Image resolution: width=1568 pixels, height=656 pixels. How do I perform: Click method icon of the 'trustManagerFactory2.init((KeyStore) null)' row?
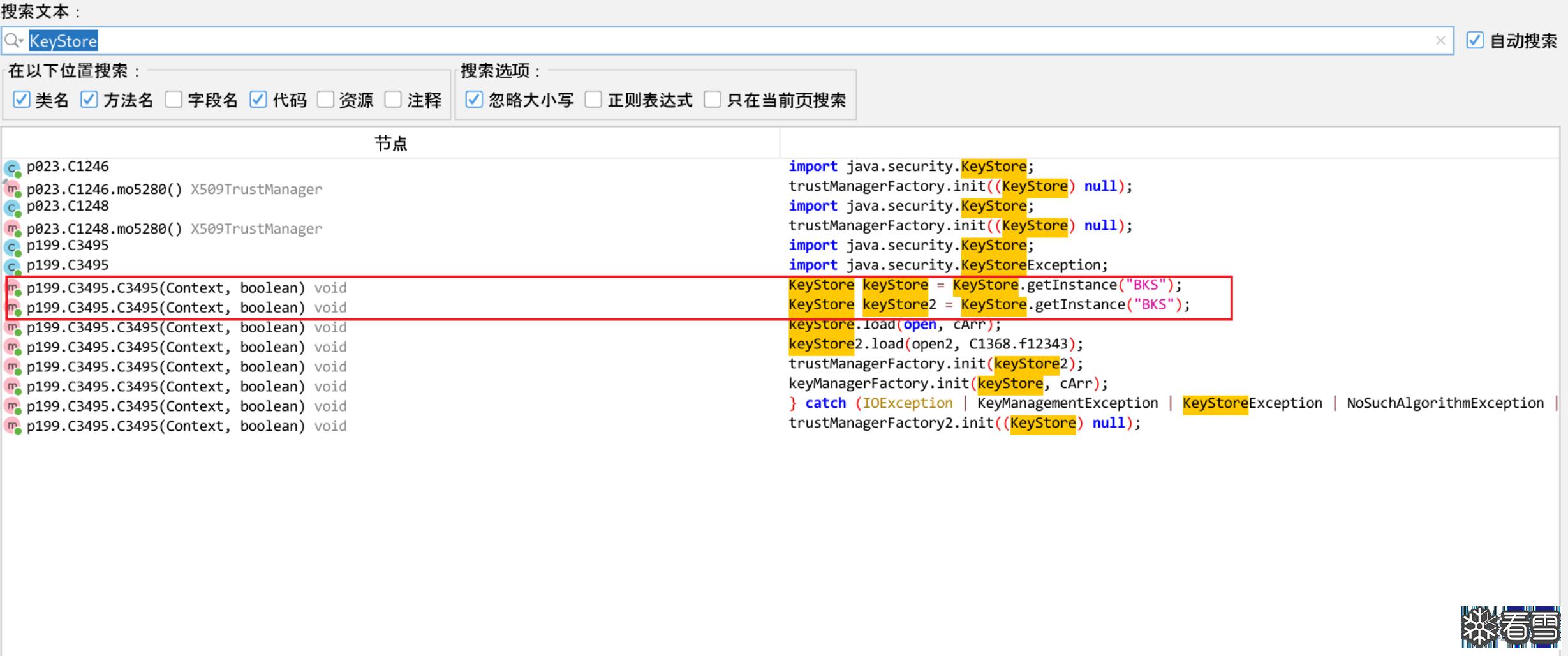(12, 426)
